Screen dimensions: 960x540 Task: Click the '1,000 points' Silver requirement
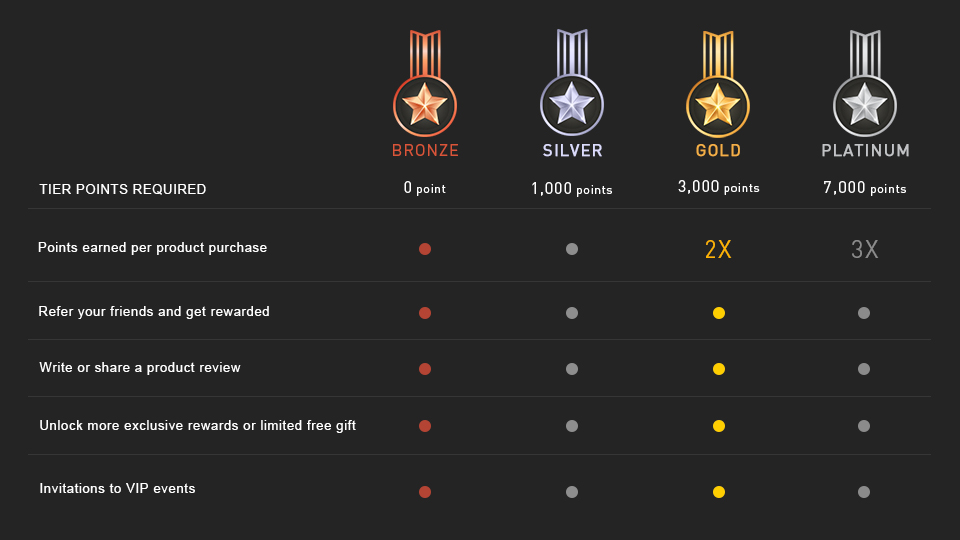(572, 188)
